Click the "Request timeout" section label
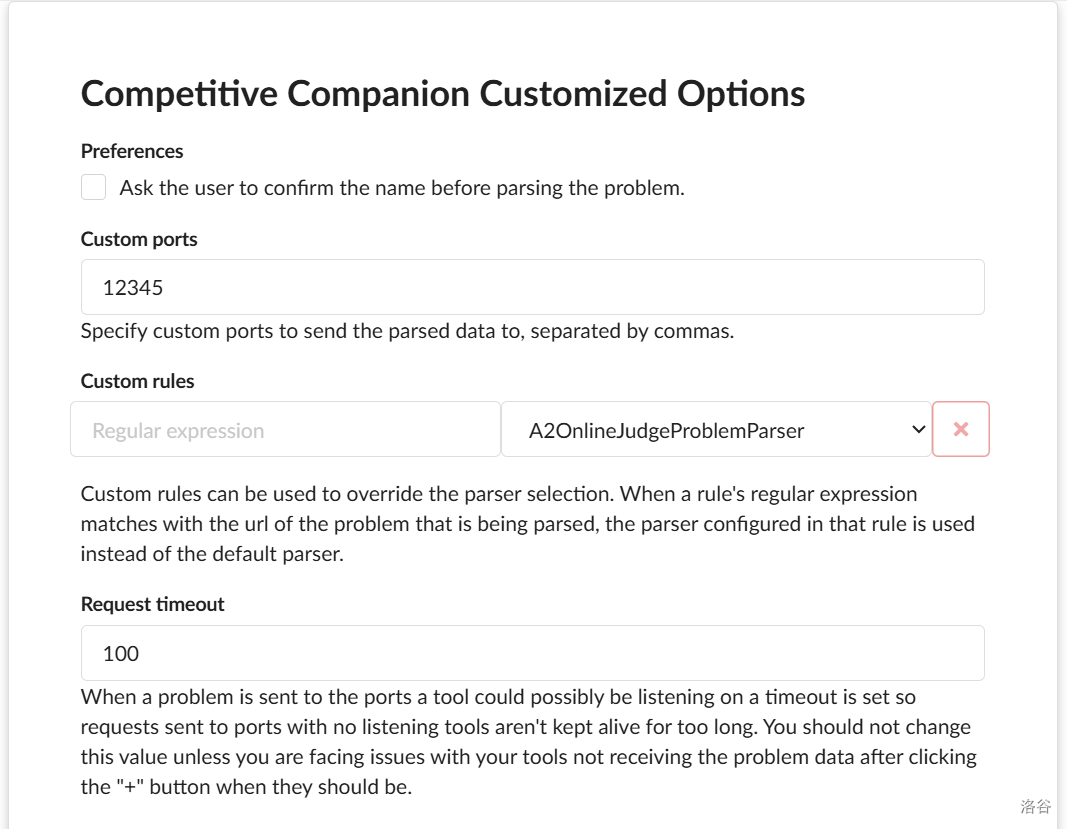The image size is (1067, 829). [152, 605]
